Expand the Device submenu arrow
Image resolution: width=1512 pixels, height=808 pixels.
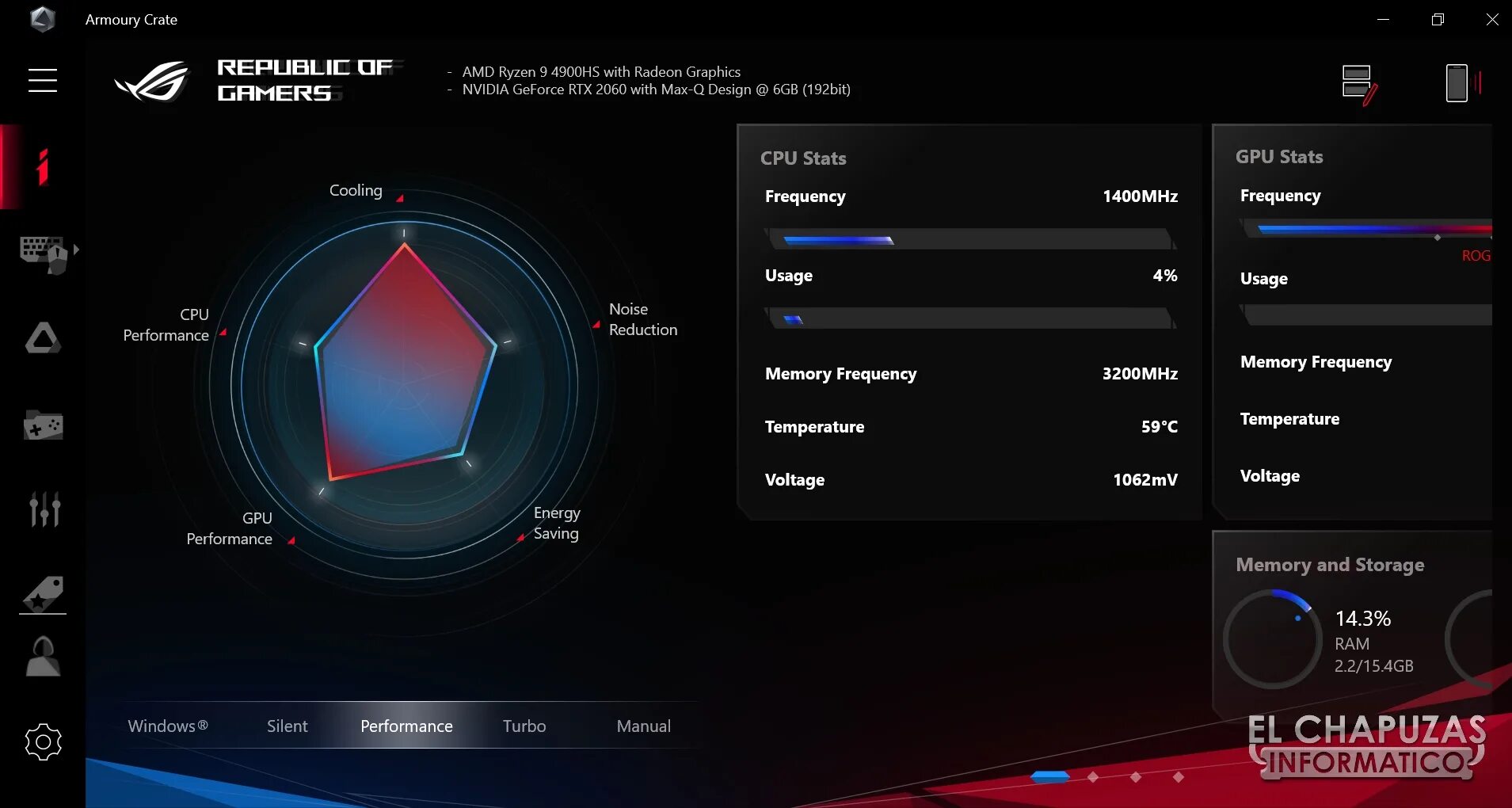click(76, 250)
